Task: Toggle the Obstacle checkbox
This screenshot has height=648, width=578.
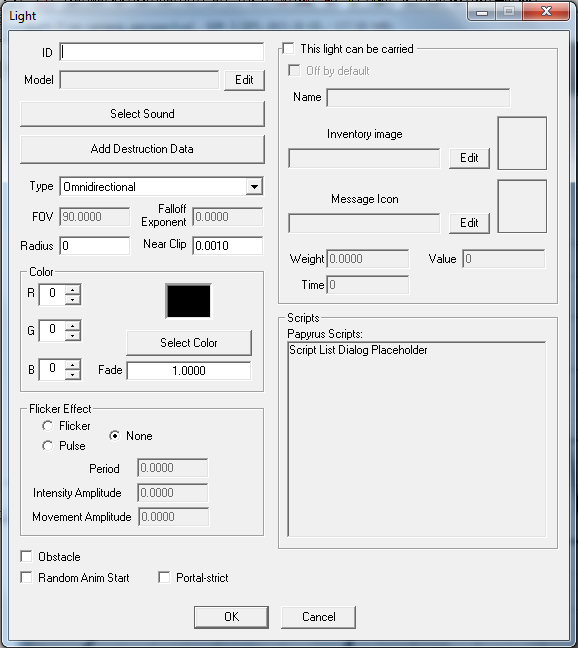Action: [x=26, y=556]
